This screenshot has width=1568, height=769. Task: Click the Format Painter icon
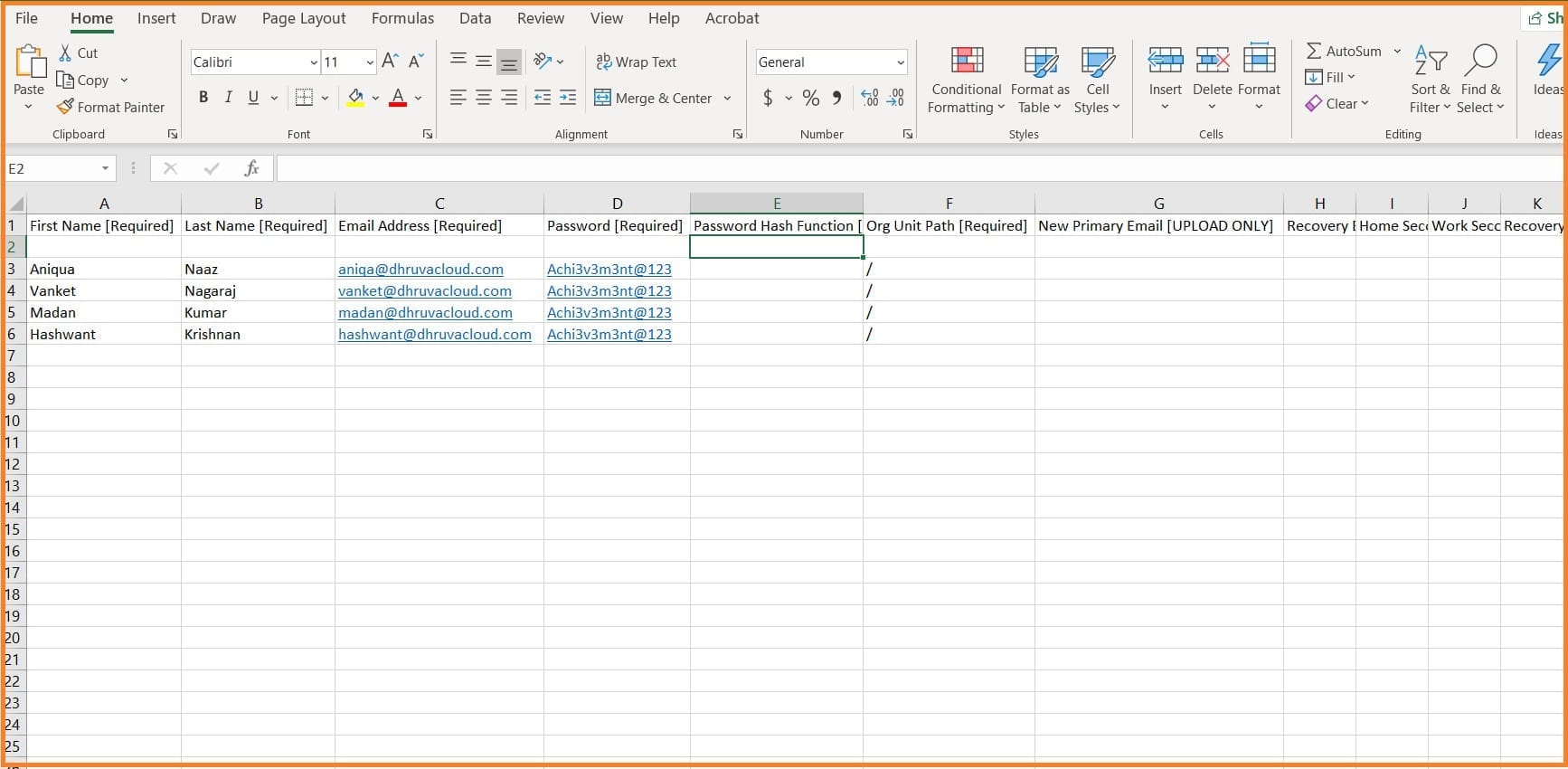(x=65, y=107)
